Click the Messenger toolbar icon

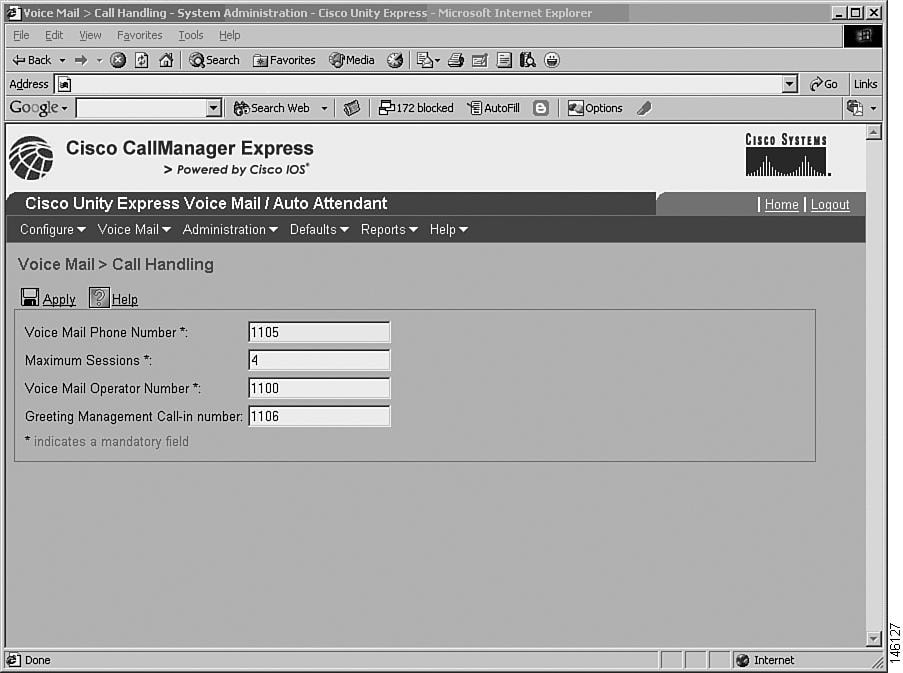coord(552,60)
